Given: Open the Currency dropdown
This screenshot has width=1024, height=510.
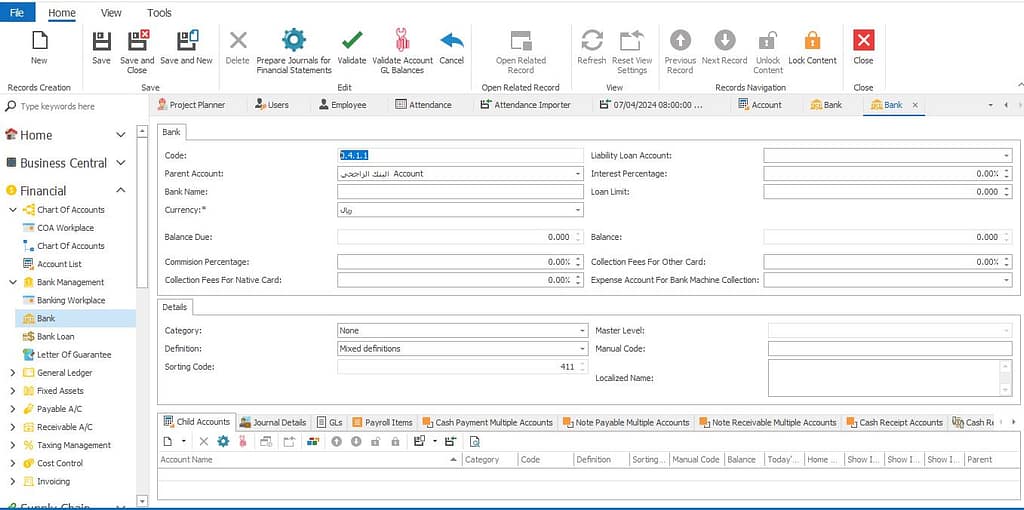Looking at the screenshot, I should pyautogui.click(x=578, y=210).
